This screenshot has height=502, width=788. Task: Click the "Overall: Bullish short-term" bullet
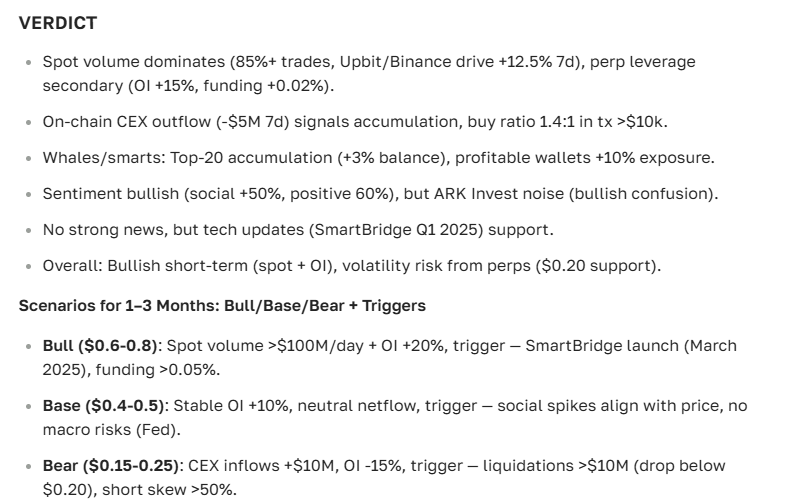(140, 264)
